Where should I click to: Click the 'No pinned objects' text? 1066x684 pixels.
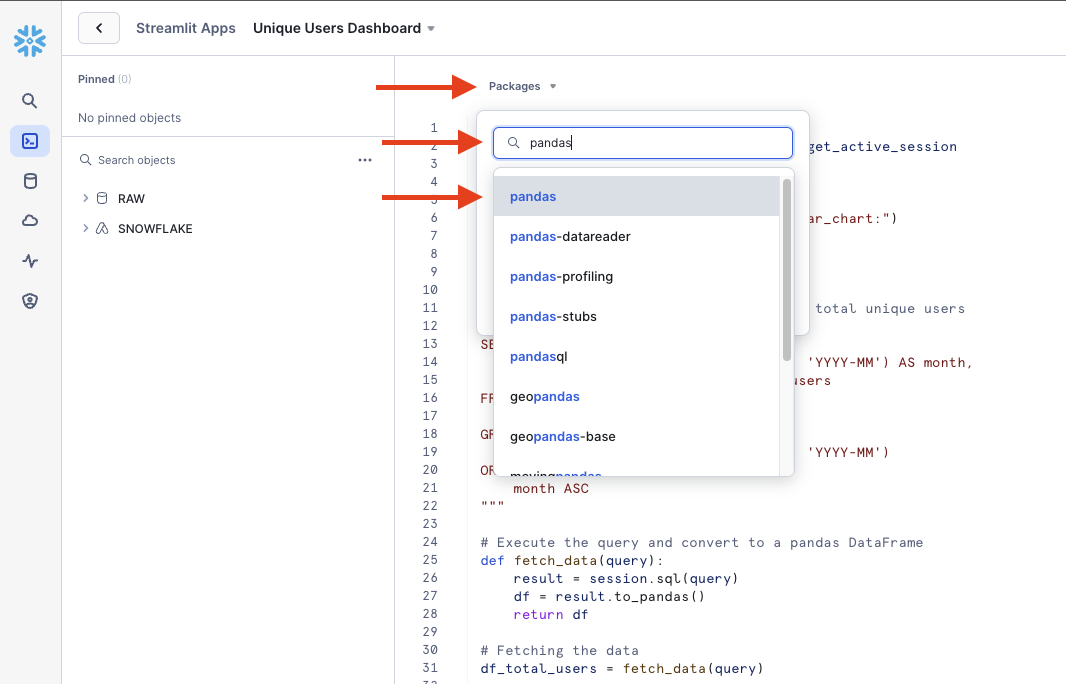129,118
